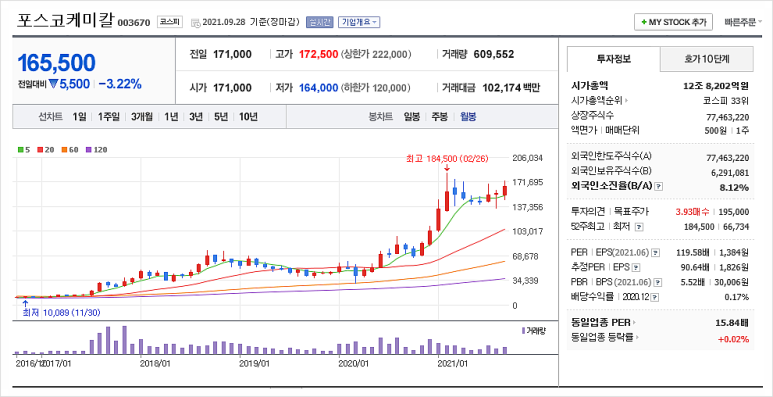Open help icon next to 배당수익률 2020.12
Viewport: 773px width, 397px height.
click(655, 297)
